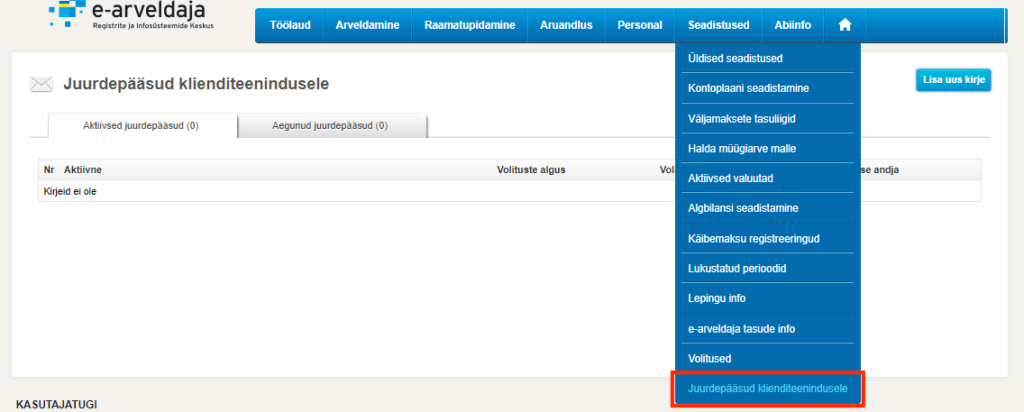The height and width of the screenshot is (412, 1024).
Task: Click the envelope icon beside page title
Action: 41,84
